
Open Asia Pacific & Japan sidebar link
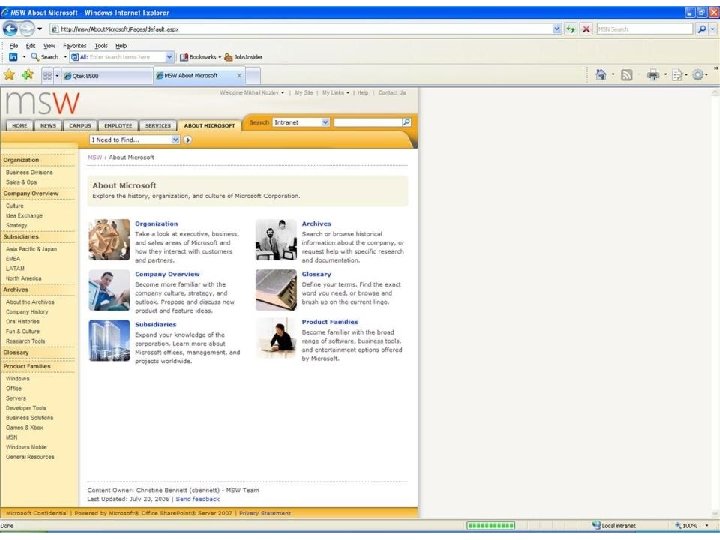[32, 249]
